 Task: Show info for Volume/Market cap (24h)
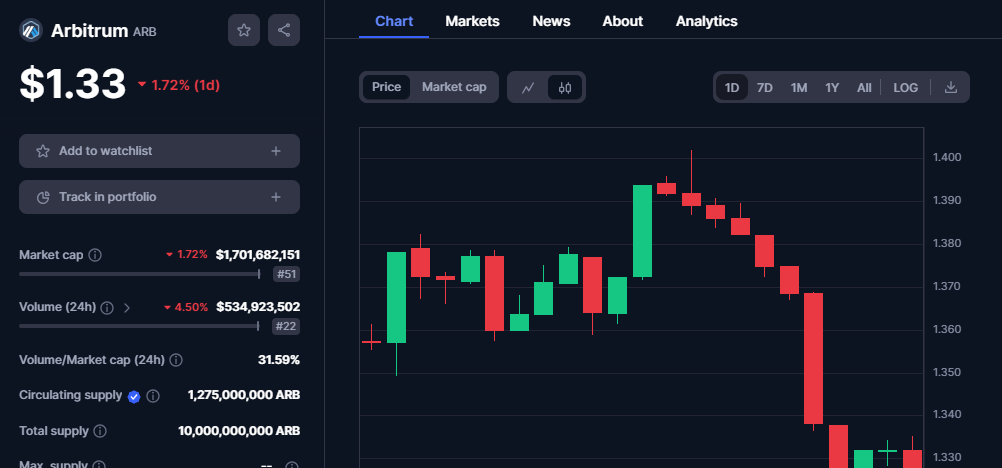(x=176, y=361)
